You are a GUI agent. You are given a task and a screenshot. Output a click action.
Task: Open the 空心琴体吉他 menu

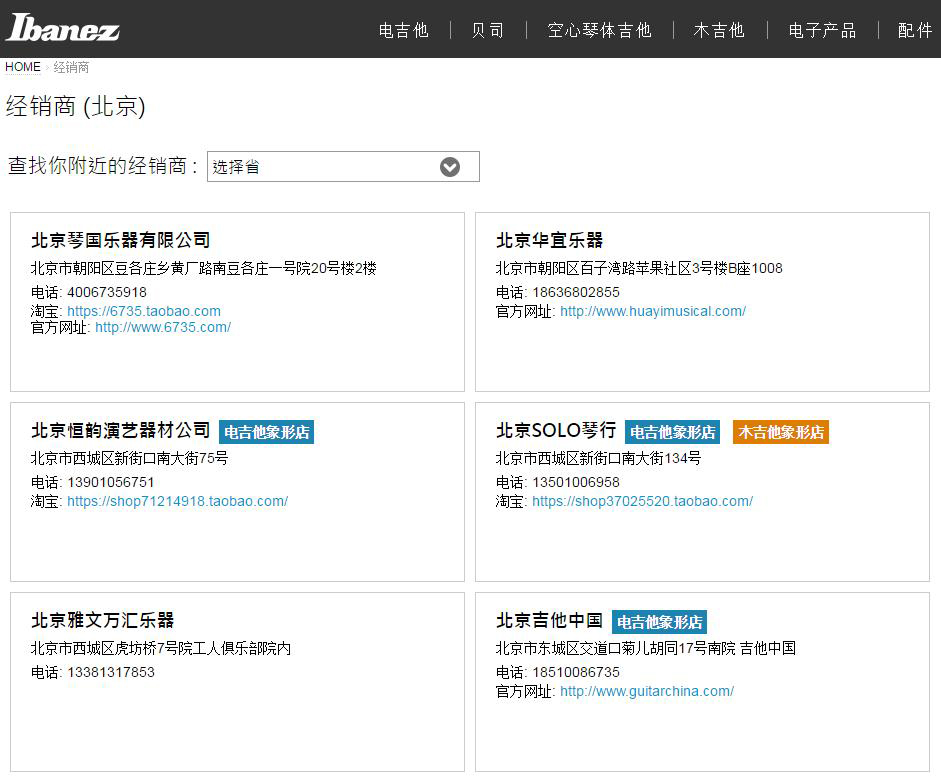[600, 30]
